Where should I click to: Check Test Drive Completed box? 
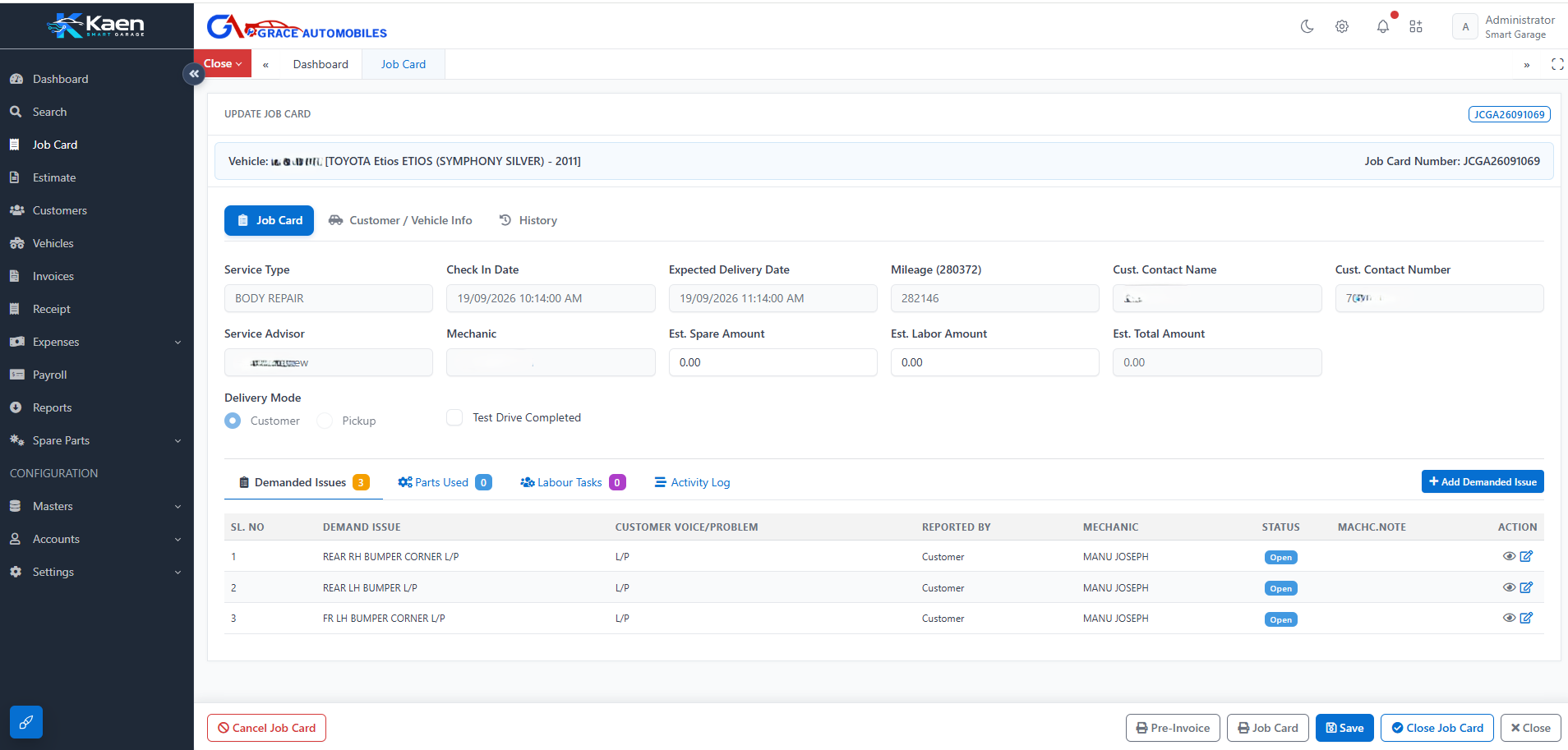point(454,417)
